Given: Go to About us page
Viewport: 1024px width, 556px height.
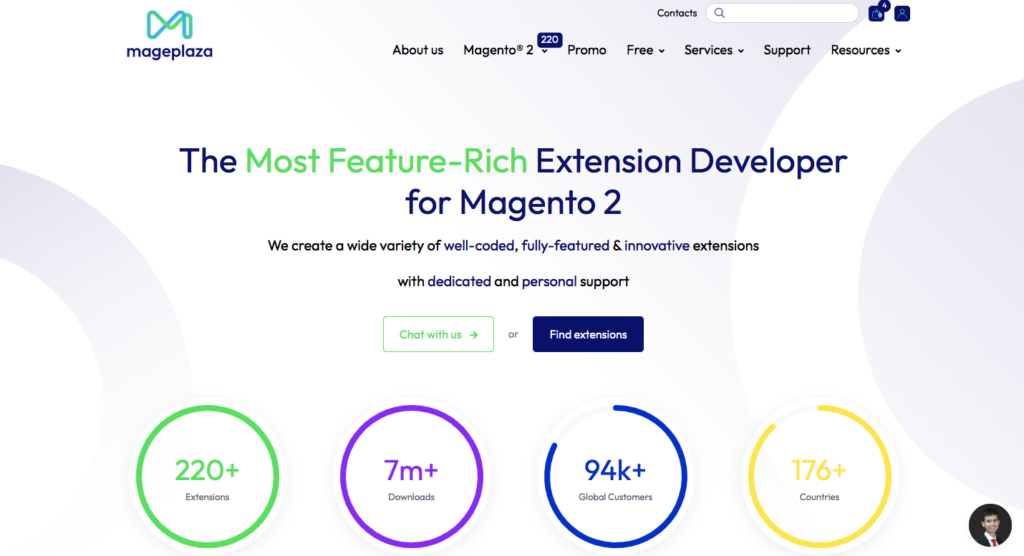Looking at the screenshot, I should (417, 50).
